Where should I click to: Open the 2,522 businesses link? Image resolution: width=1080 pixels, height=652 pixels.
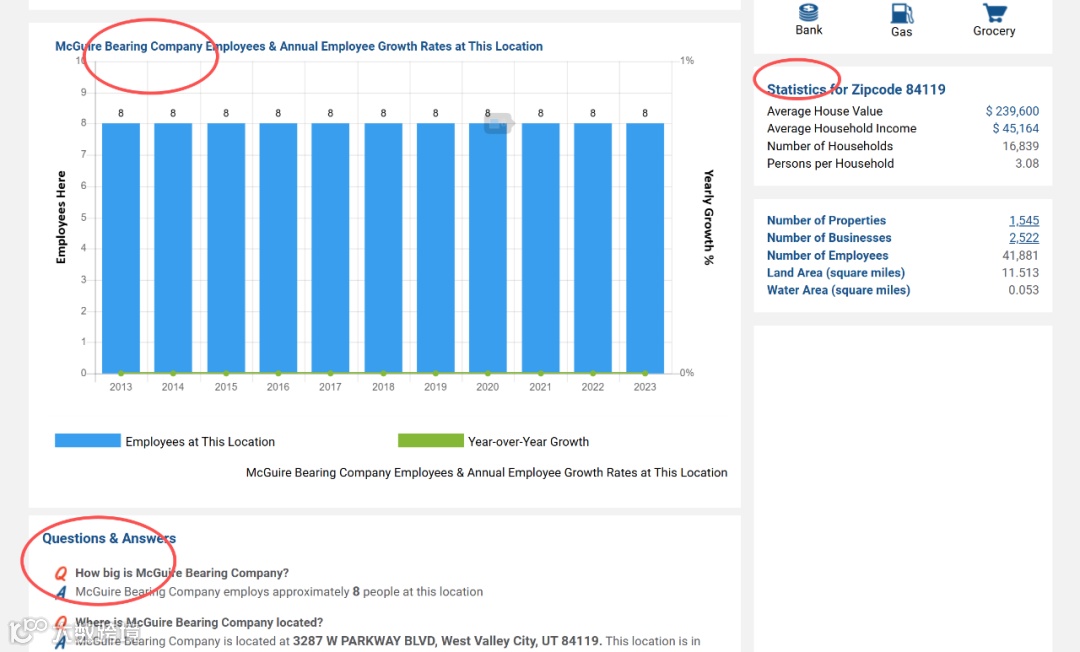[x=1024, y=238]
